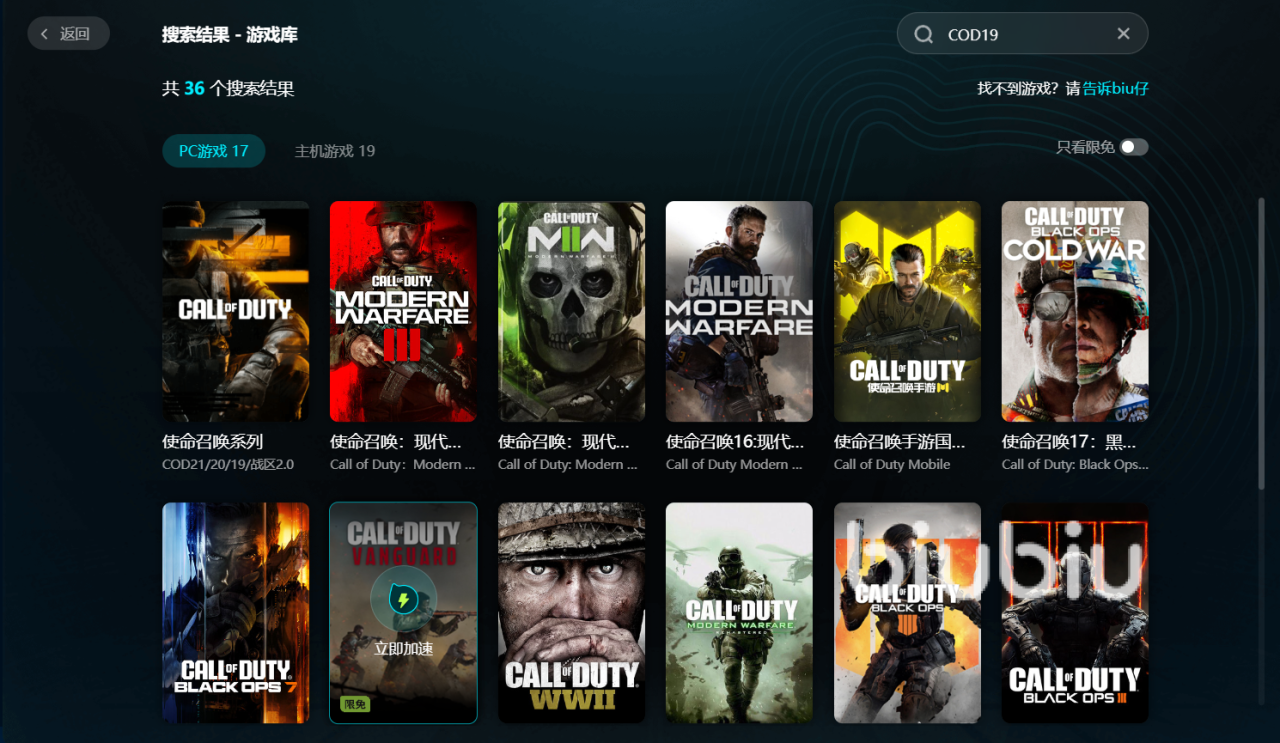
Task: Open the 告诉biu仔 link
Action: [1115, 88]
